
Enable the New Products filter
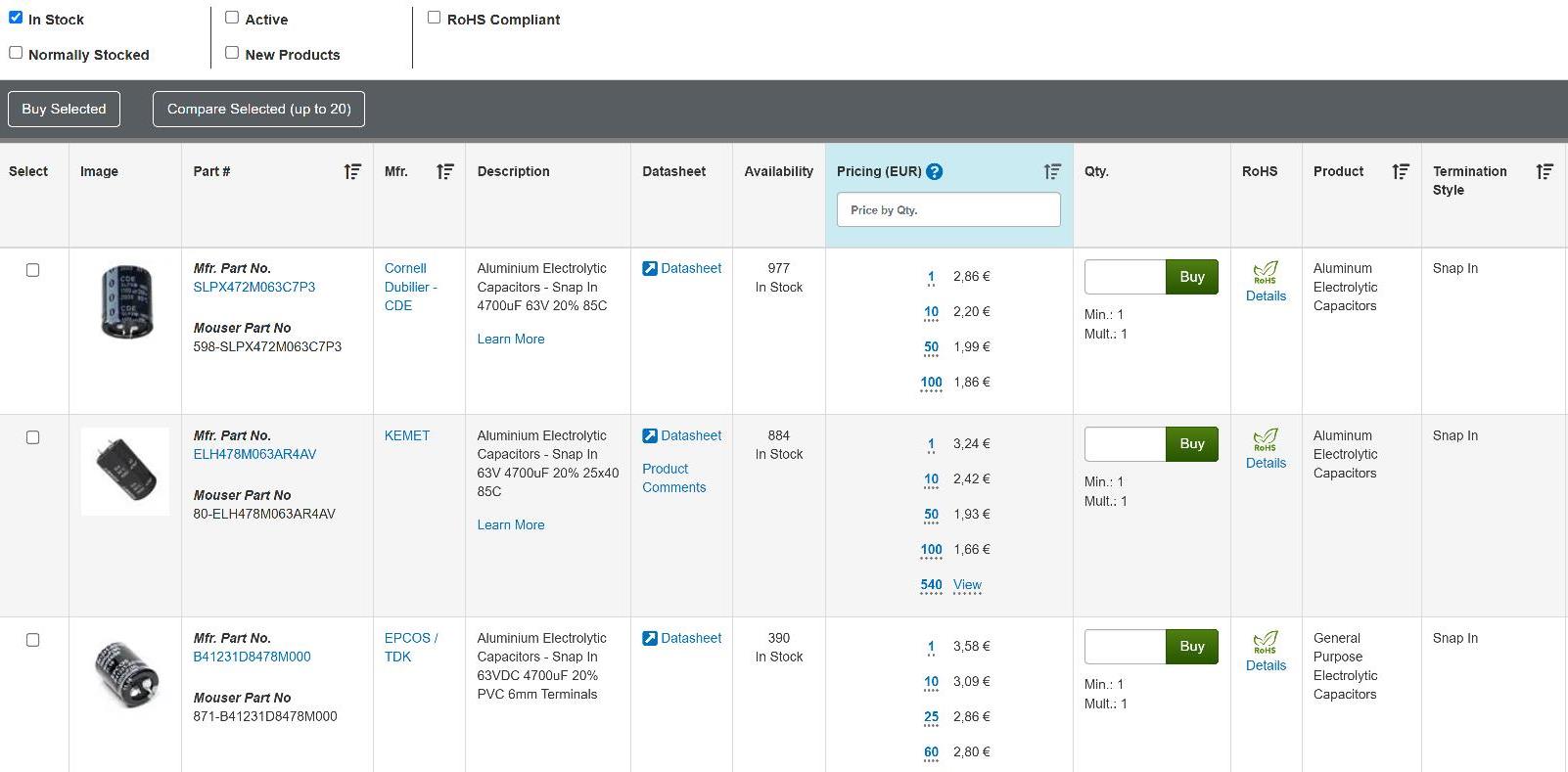click(x=232, y=53)
